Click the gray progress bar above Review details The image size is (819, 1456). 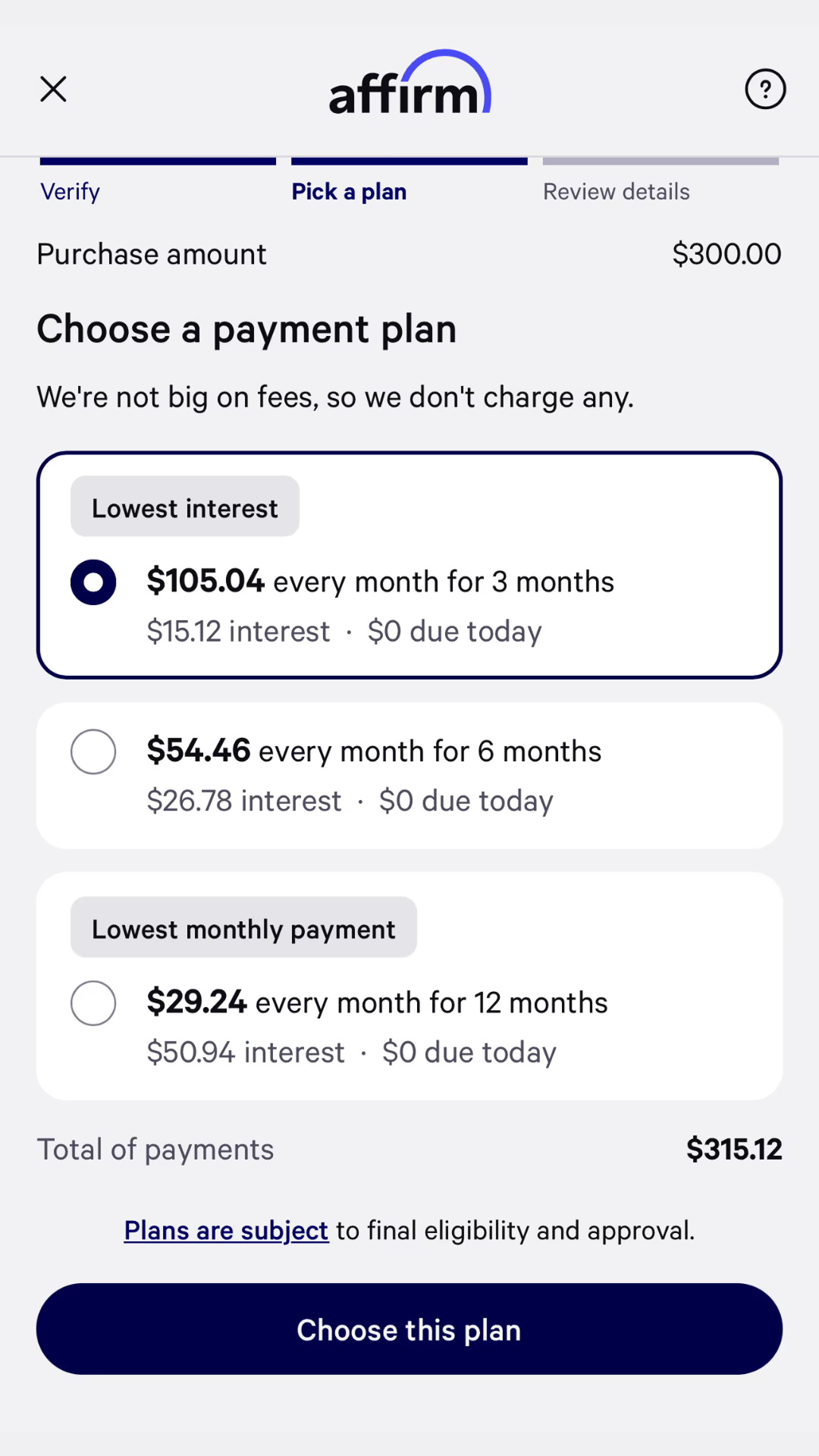click(661, 161)
